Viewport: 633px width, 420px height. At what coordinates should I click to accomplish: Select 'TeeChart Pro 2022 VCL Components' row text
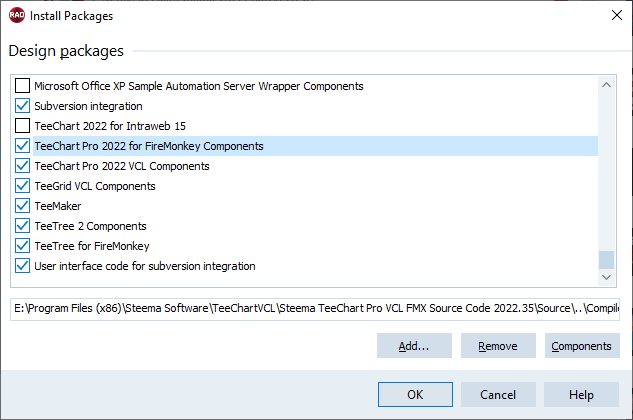pos(122,166)
